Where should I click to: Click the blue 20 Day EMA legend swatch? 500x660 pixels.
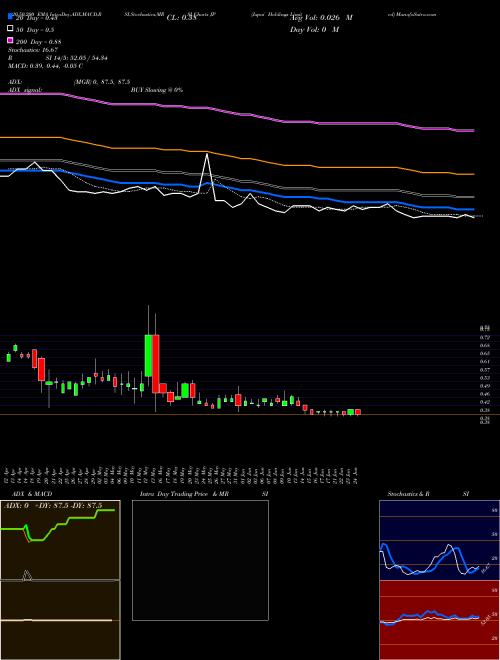10,17
